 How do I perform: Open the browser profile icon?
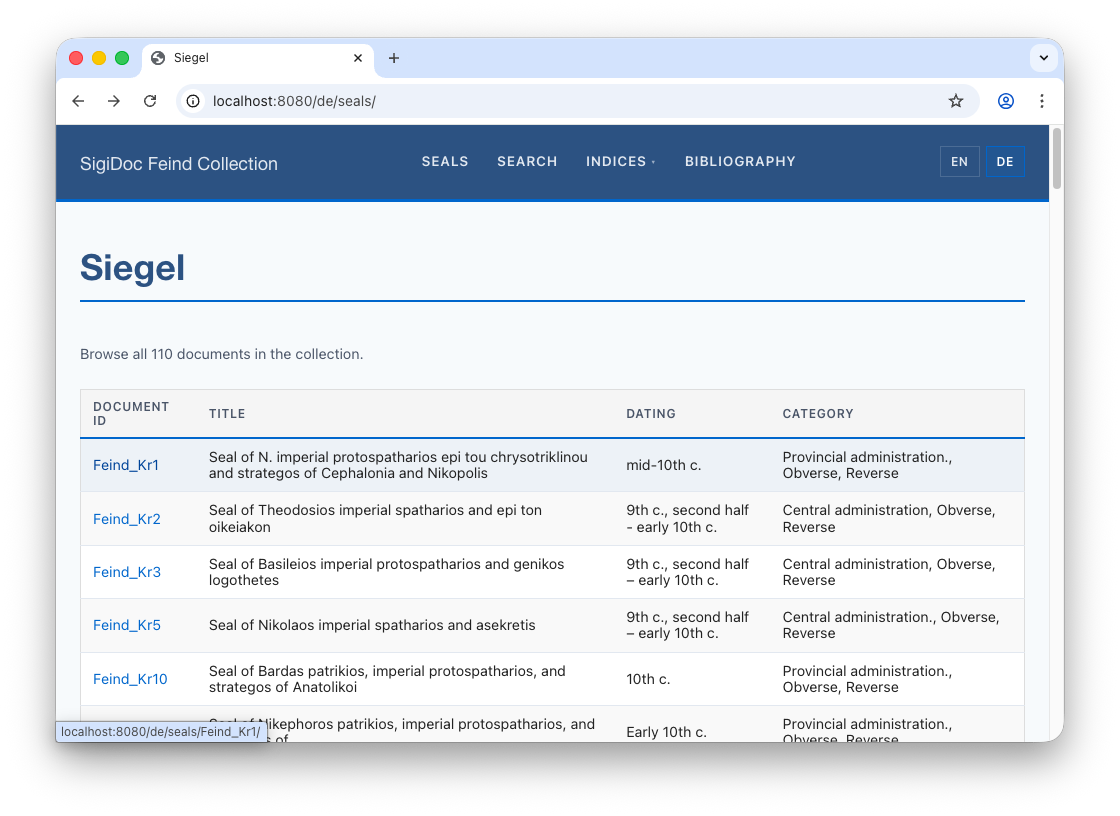pyautogui.click(x=1006, y=101)
